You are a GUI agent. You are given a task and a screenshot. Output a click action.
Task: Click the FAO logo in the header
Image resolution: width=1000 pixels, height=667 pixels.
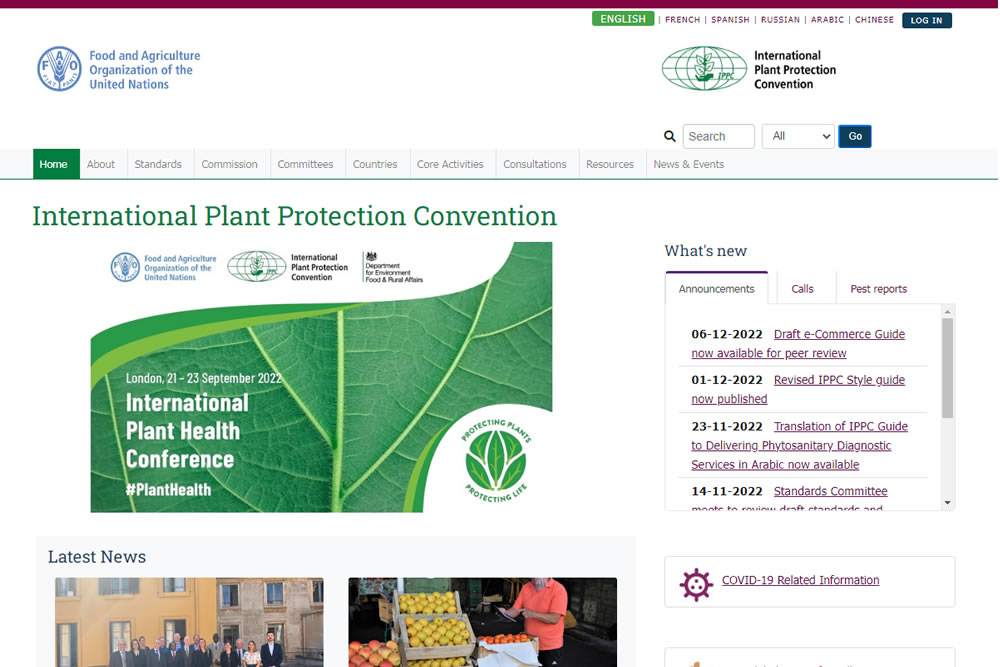point(59,69)
